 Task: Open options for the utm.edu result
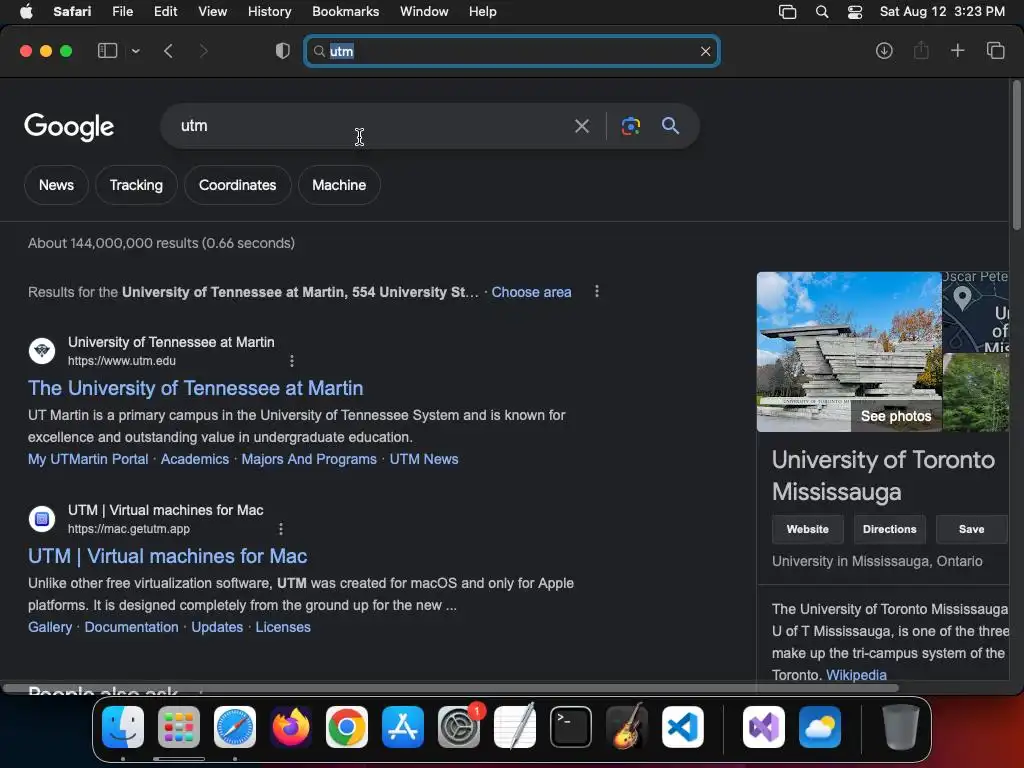click(x=291, y=360)
